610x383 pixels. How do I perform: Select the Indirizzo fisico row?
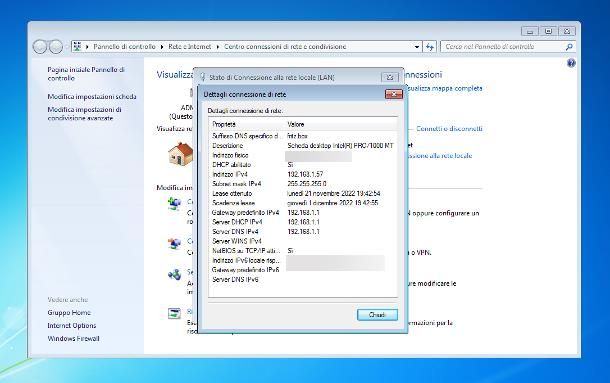tap(303, 155)
